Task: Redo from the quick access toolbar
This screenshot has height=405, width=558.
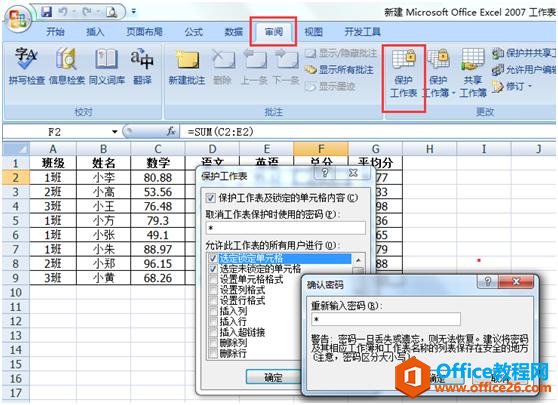Action: [87, 12]
